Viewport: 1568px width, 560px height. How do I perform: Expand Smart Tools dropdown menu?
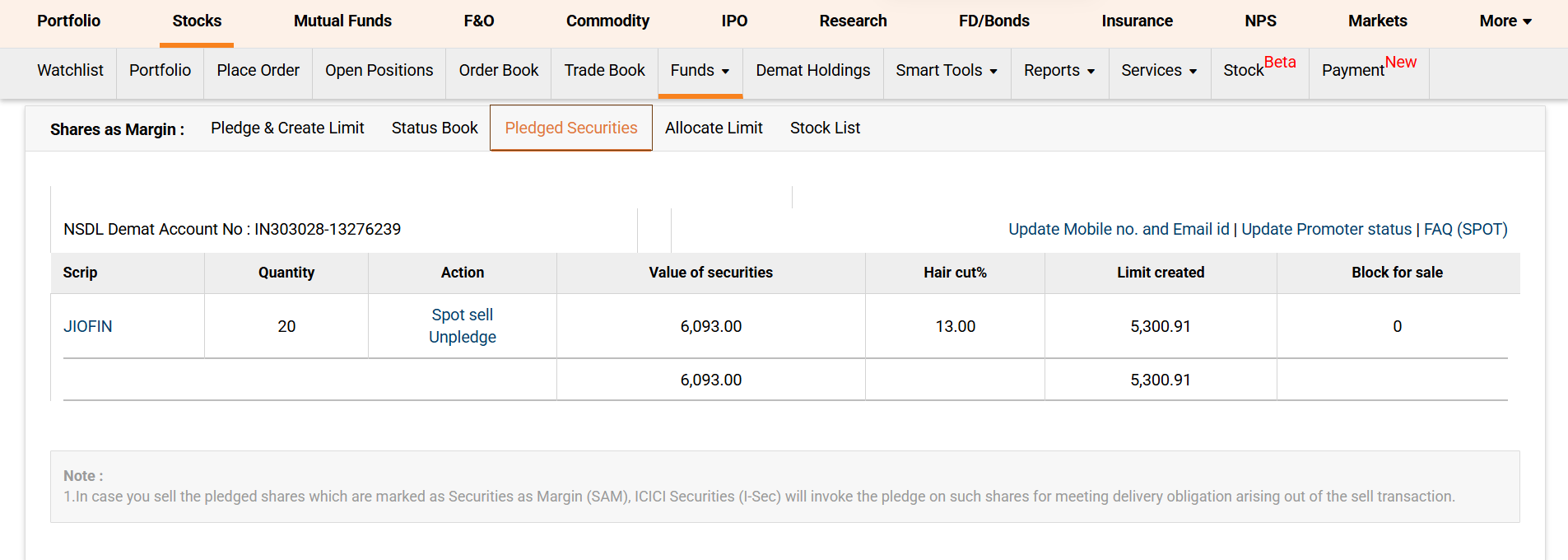point(946,71)
